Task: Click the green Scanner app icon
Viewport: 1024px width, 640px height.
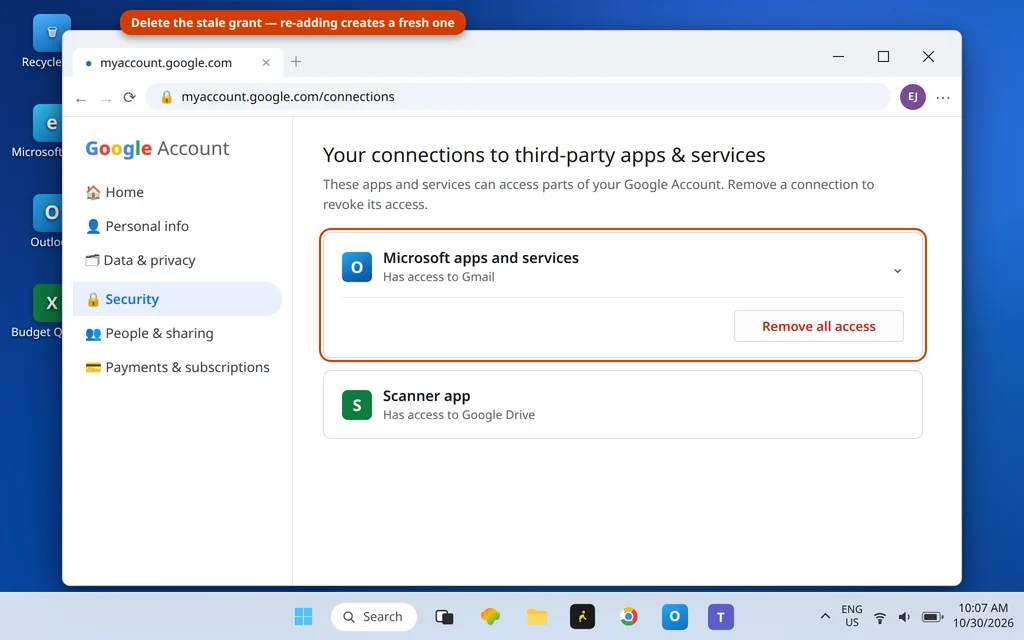Action: (x=357, y=405)
